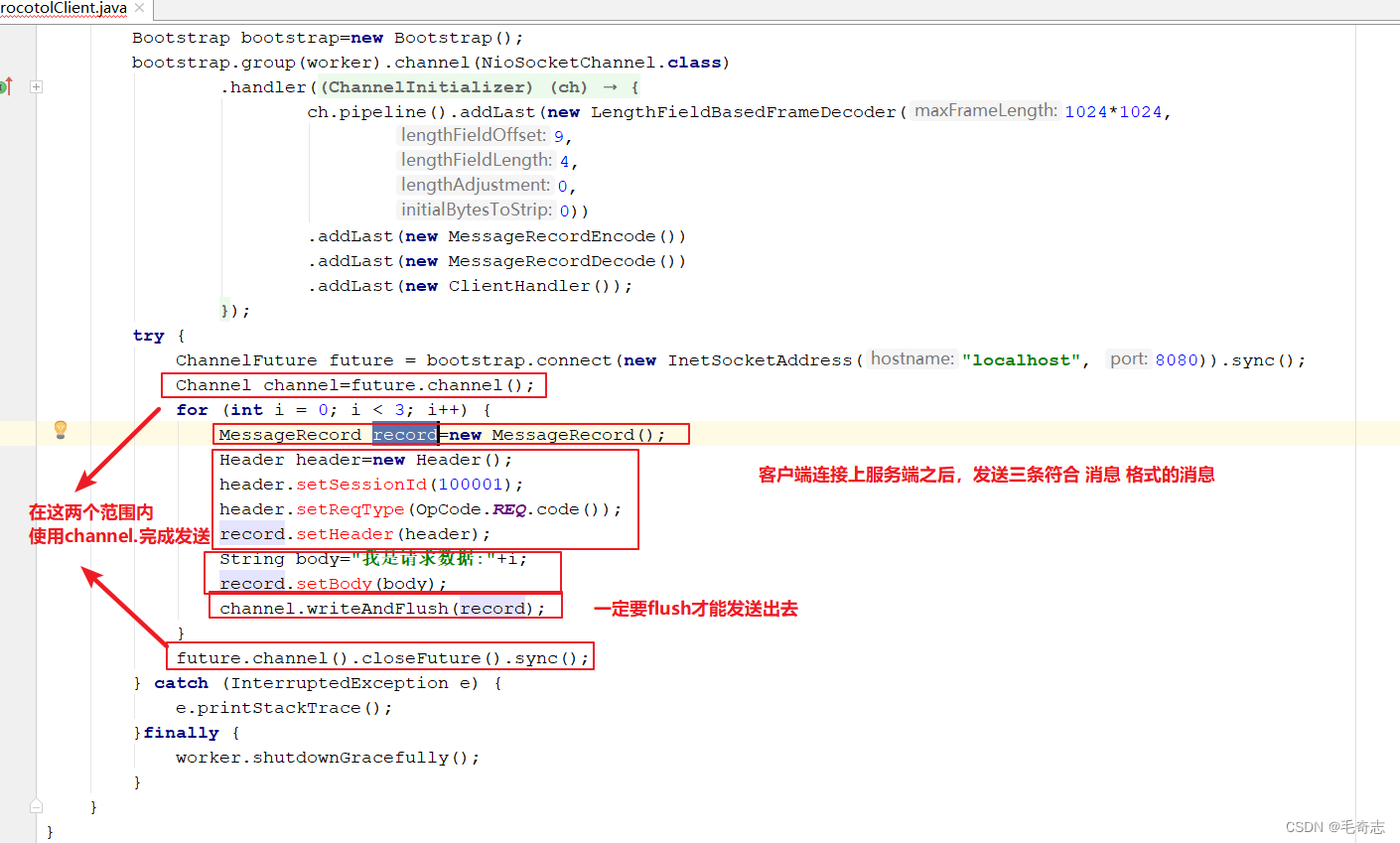
Task: Click the ChannelInitializer cast text
Action: (x=427, y=87)
